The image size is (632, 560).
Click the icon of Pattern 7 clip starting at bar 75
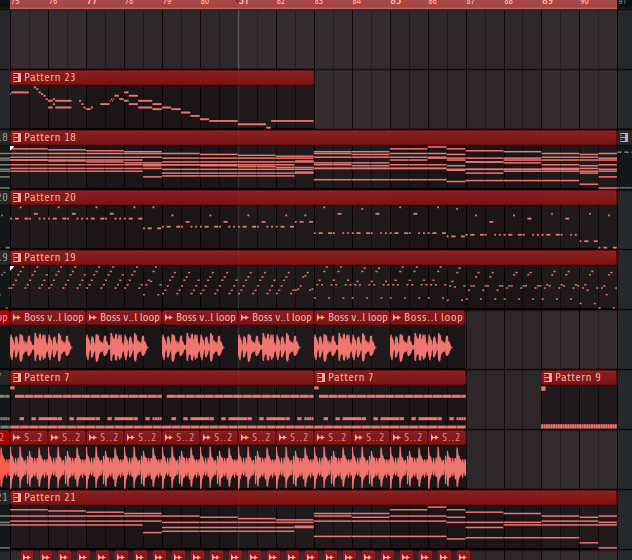click(17, 377)
